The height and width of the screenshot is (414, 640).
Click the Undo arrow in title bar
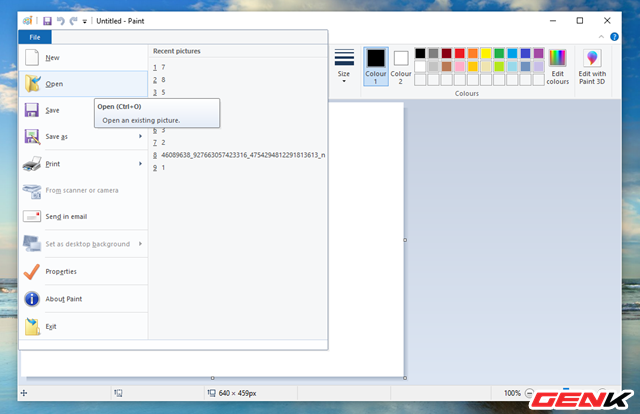click(60, 20)
